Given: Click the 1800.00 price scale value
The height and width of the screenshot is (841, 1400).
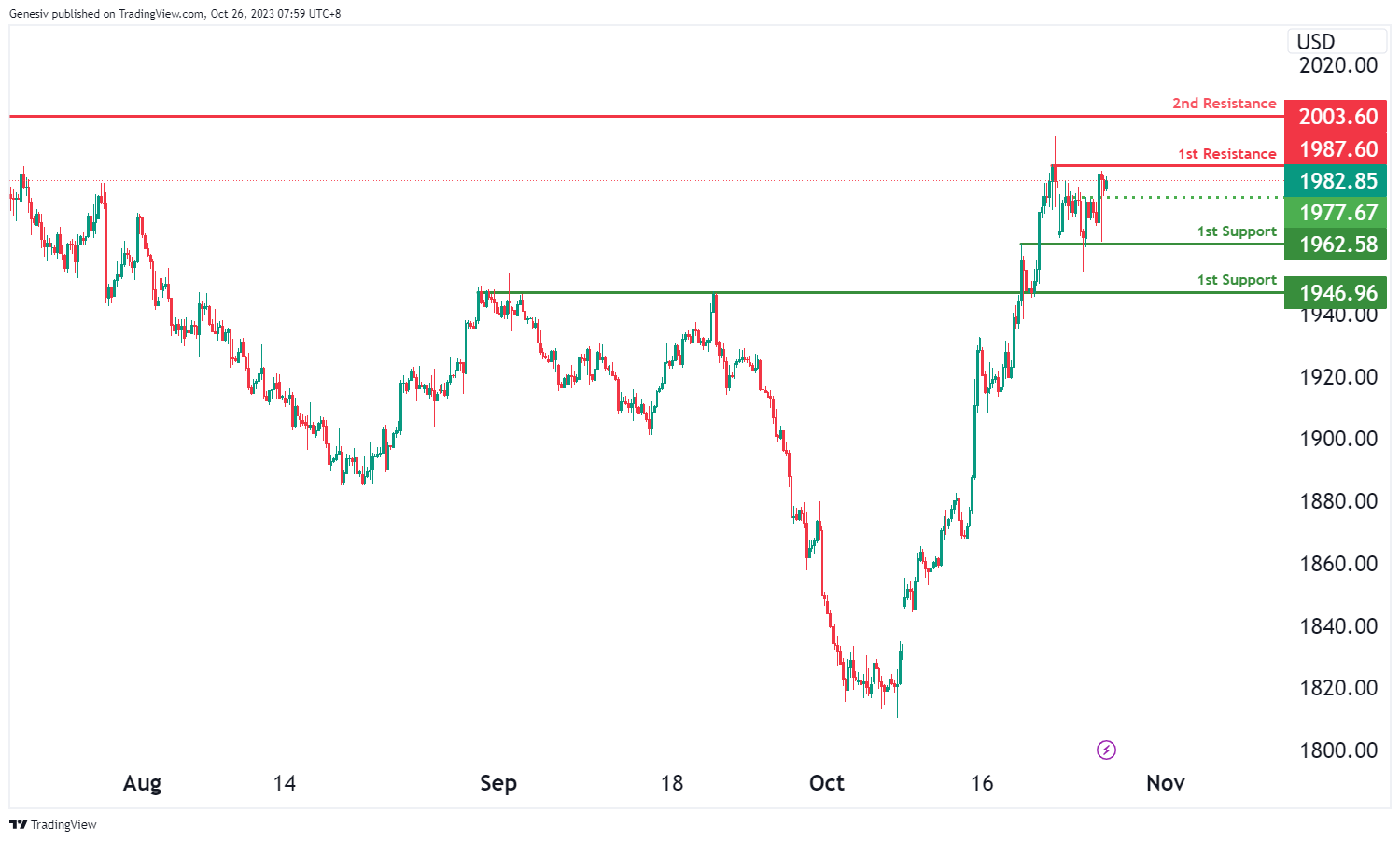Looking at the screenshot, I should click(1338, 750).
